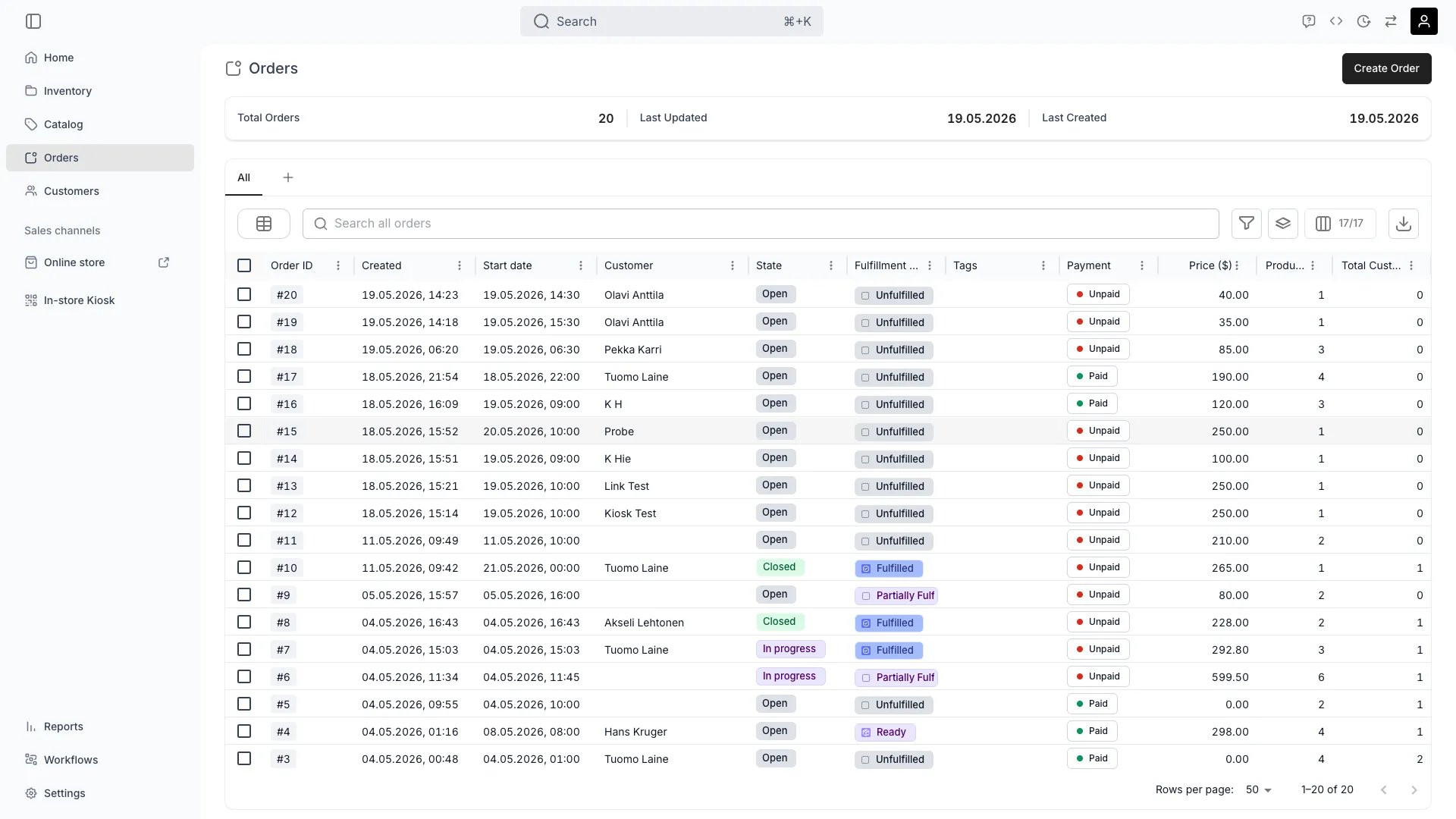Go to previous page arrow
This screenshot has width=1456, height=819.
click(1383, 789)
